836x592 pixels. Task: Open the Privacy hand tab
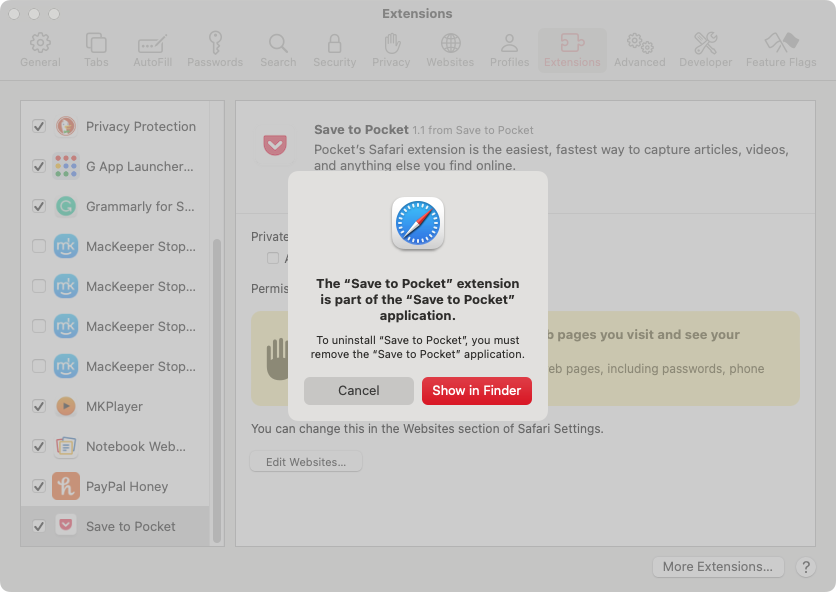click(x=391, y=50)
